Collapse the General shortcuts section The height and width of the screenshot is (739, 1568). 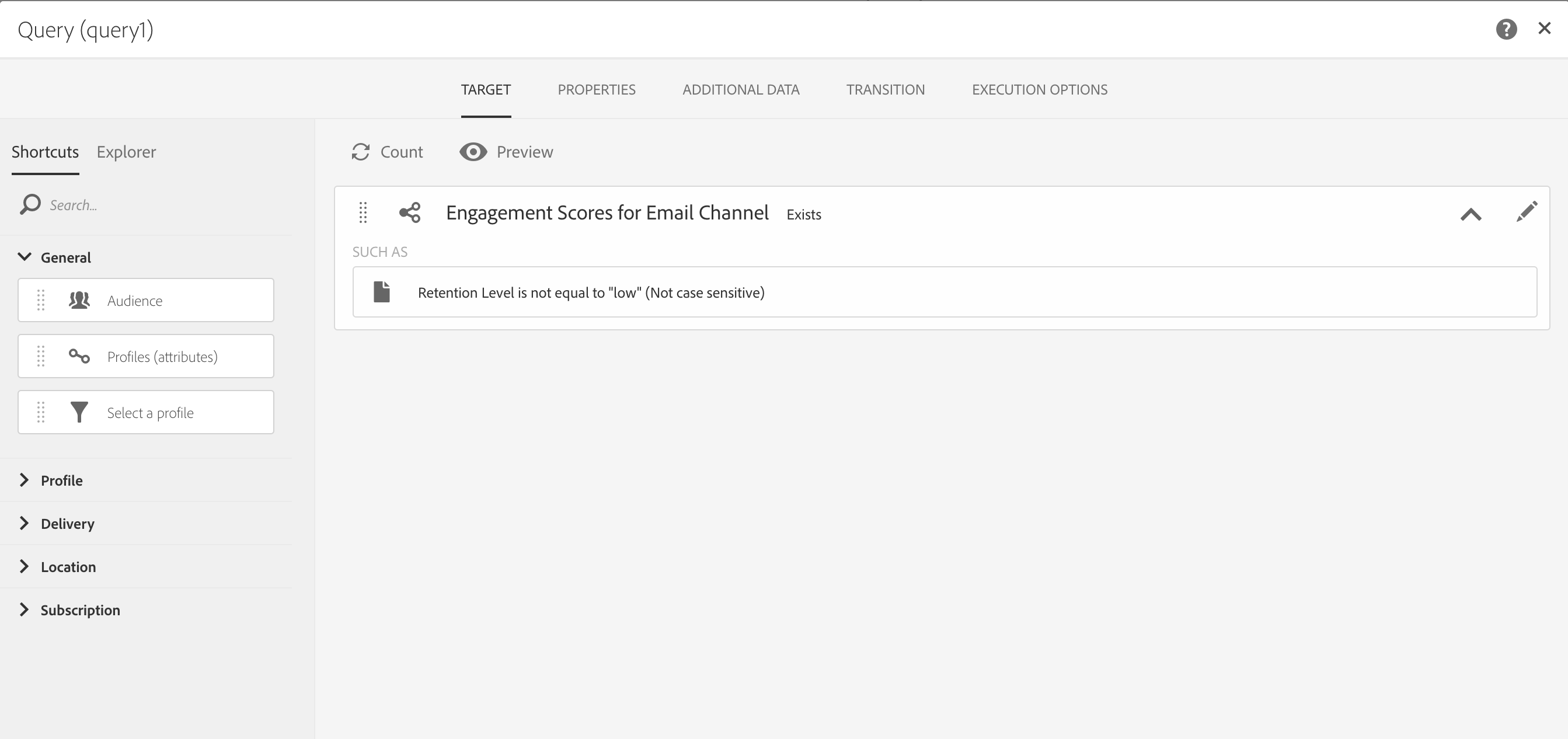pyautogui.click(x=25, y=257)
